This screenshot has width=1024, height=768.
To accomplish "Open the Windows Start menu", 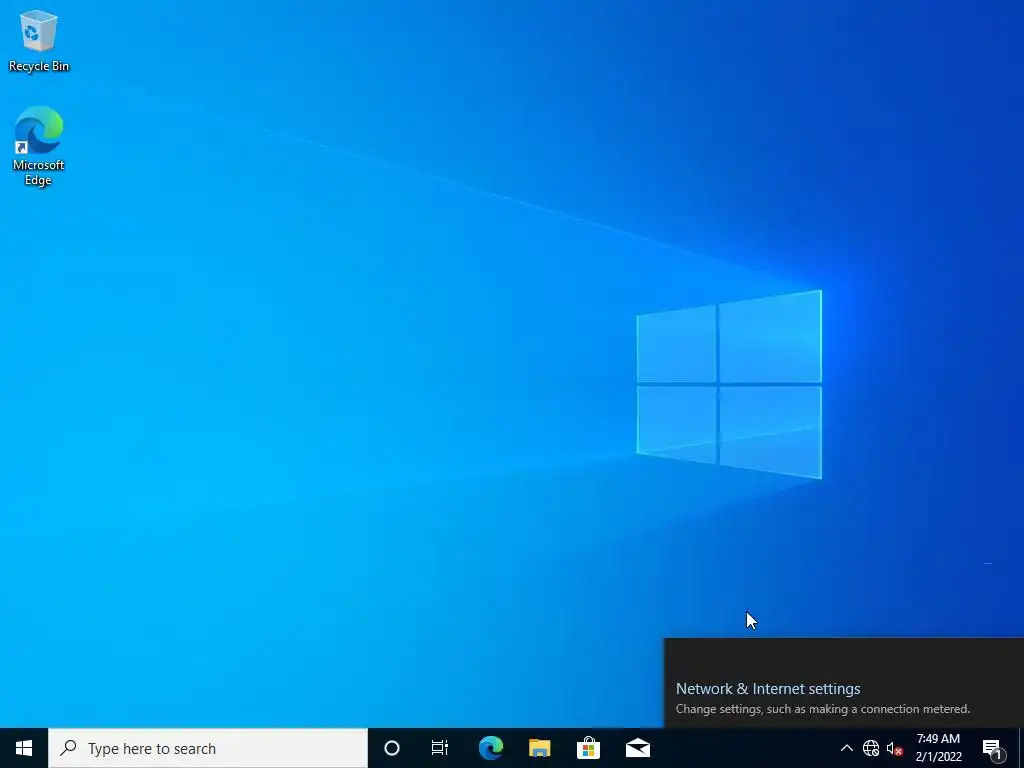I will [24, 748].
